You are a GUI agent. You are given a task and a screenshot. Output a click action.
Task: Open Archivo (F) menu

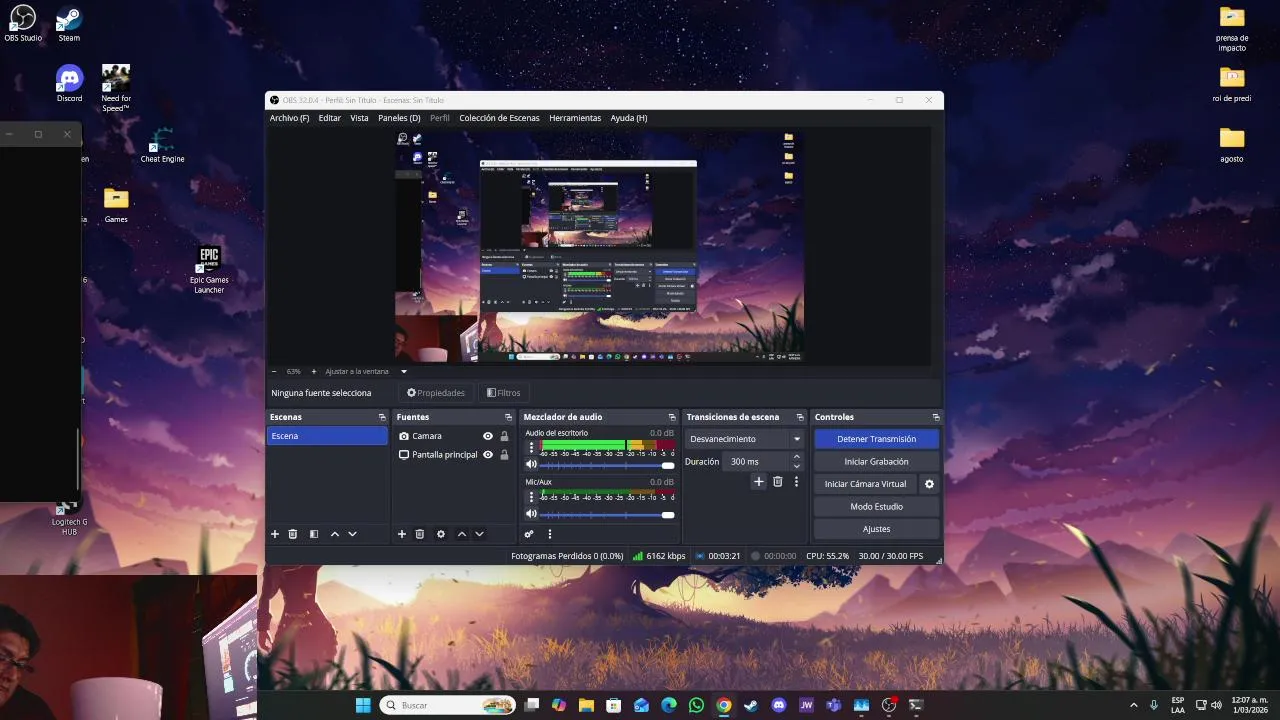click(x=289, y=118)
